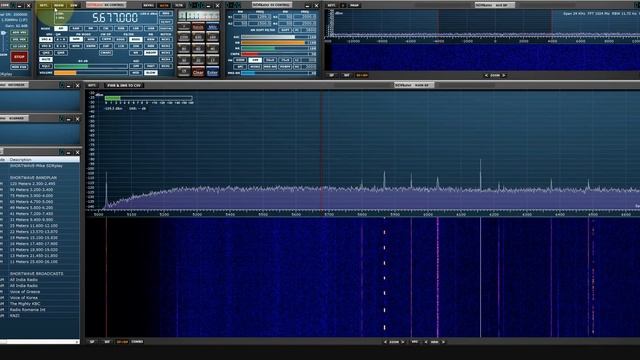Image resolution: width=640 pixels, height=360 pixels.
Task: Select SAM demodulation mode
Action: [76, 29]
